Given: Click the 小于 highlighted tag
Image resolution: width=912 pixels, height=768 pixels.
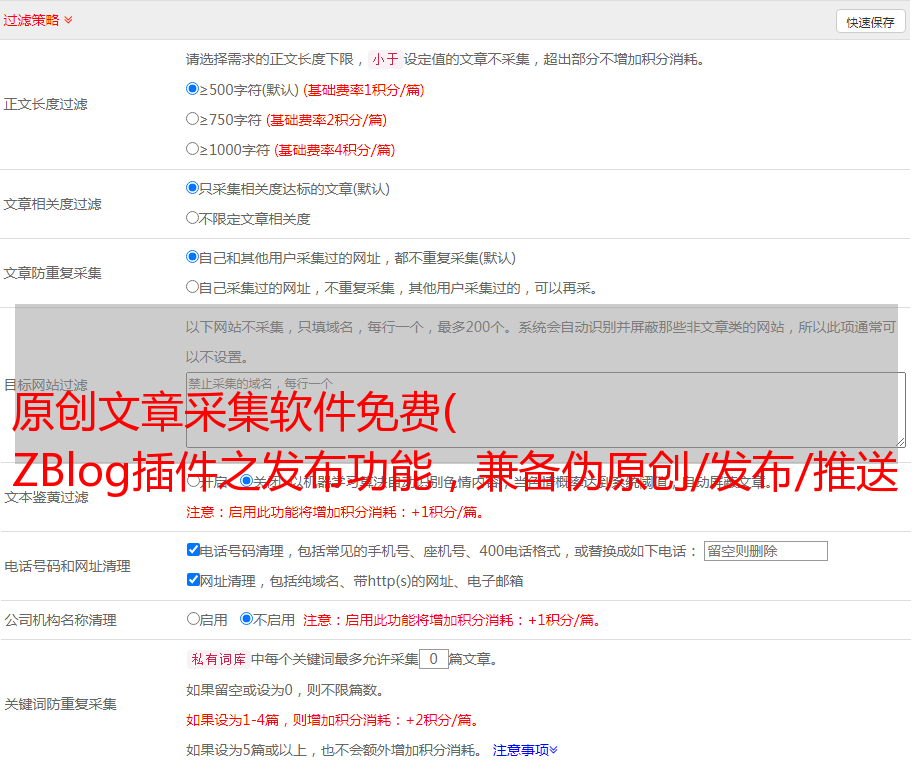Looking at the screenshot, I should click(x=385, y=59).
